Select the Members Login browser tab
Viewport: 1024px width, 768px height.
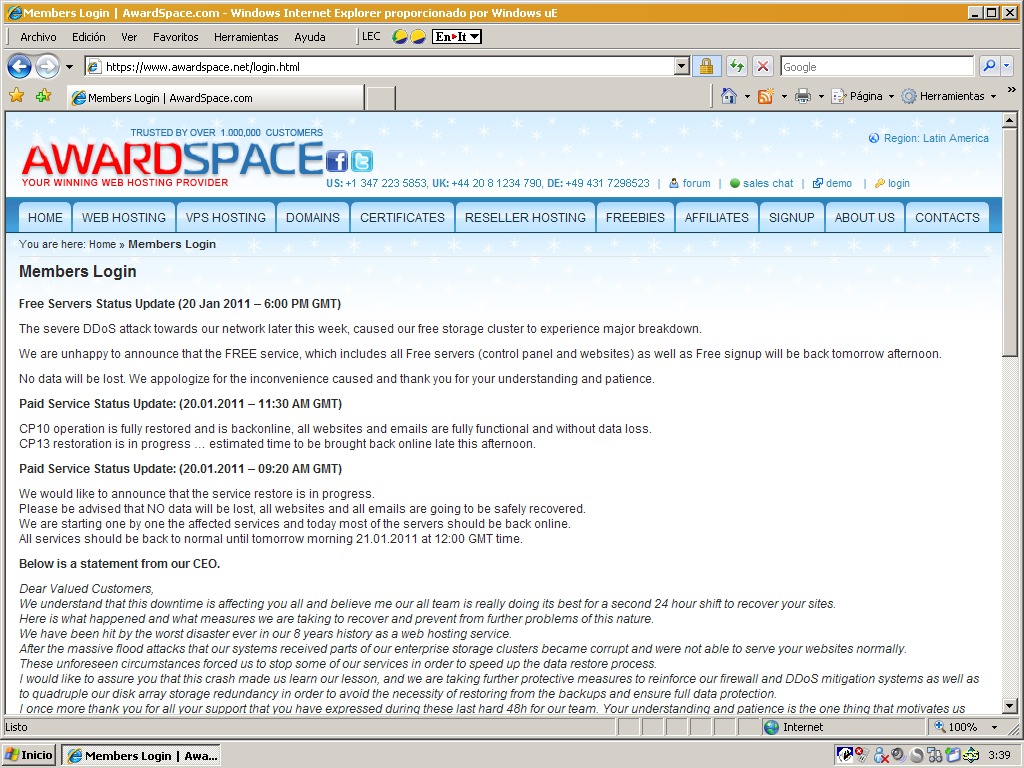click(x=215, y=97)
